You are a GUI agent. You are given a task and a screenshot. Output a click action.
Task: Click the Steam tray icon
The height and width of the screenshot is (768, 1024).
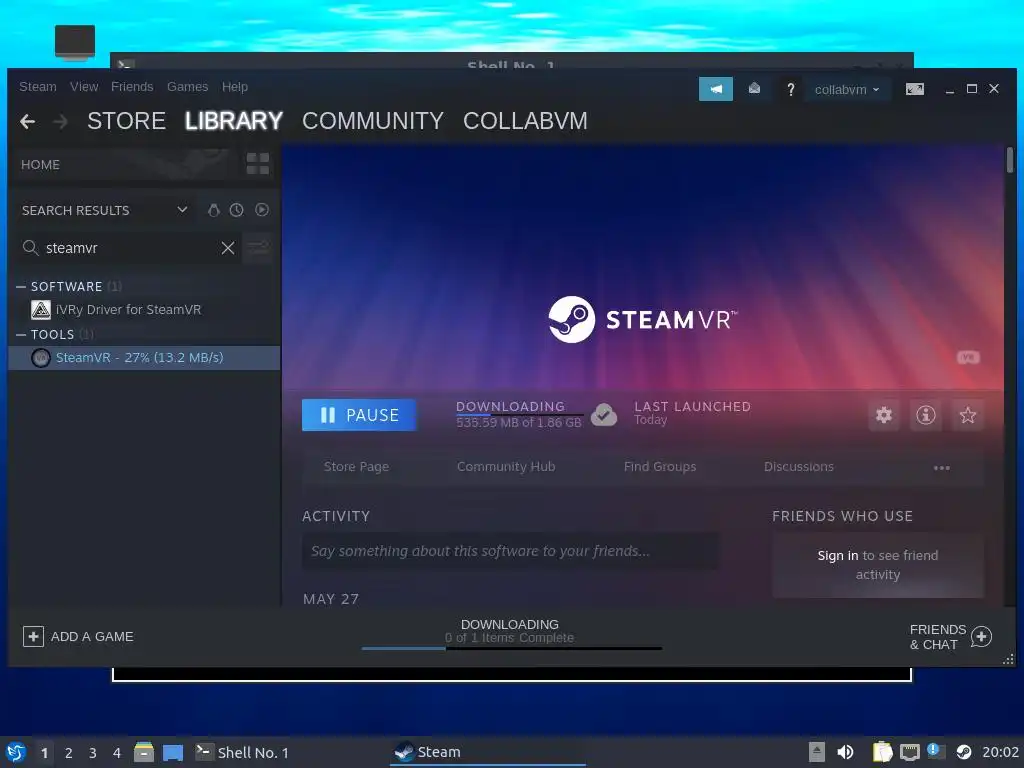[964, 752]
